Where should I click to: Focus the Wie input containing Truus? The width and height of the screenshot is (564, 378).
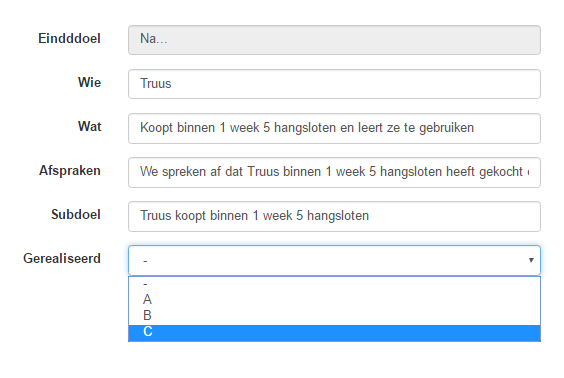(334, 84)
